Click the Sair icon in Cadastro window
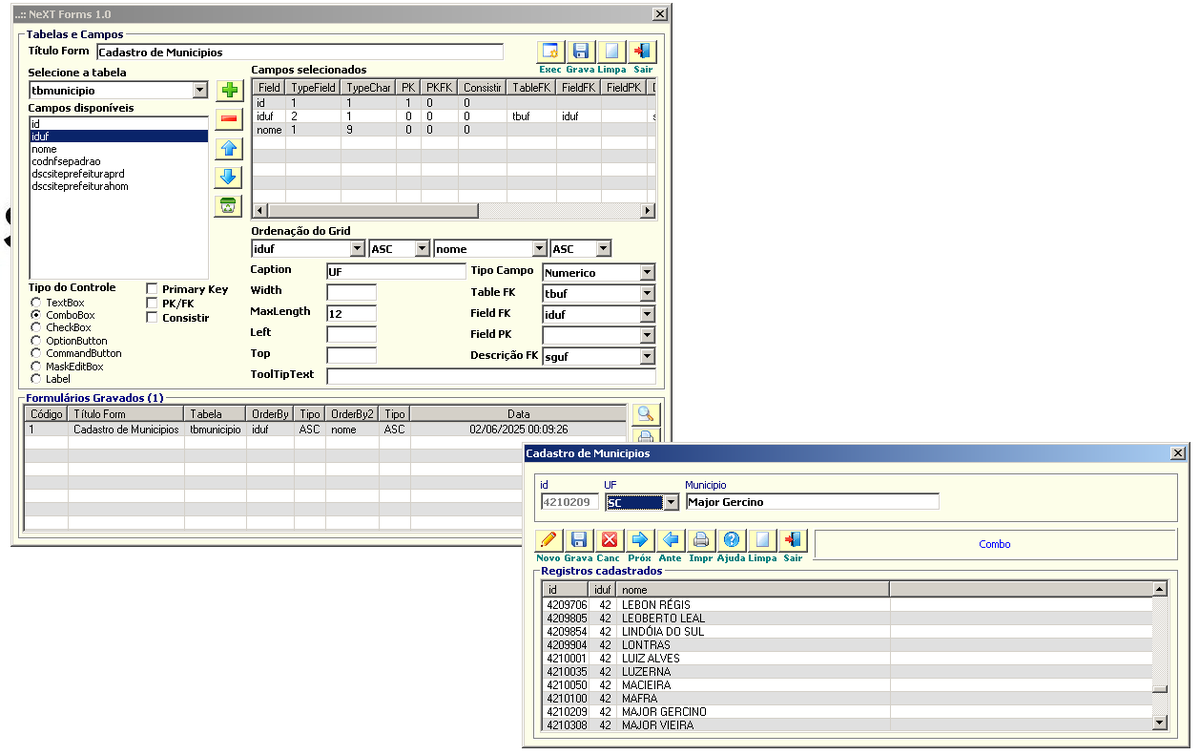The width and height of the screenshot is (1200, 755). tap(793, 540)
